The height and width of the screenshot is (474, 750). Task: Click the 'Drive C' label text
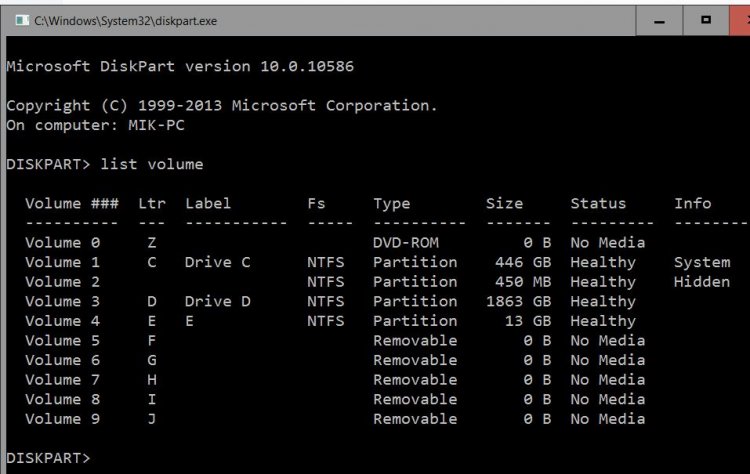(x=218, y=263)
